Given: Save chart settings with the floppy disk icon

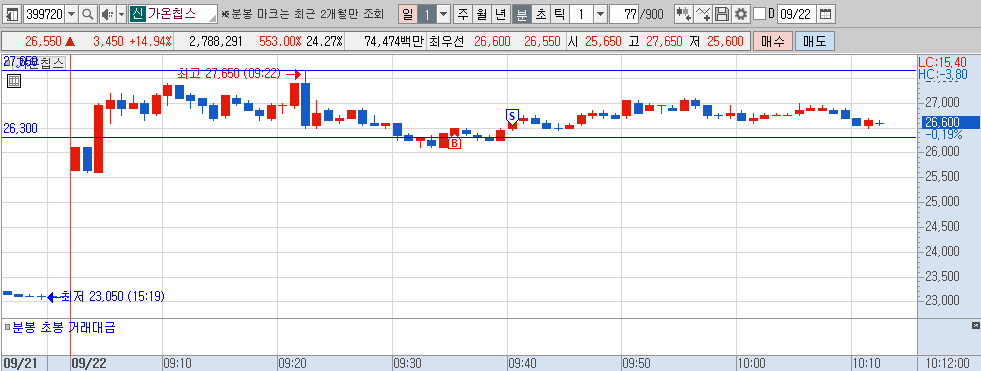Looking at the screenshot, I should pyautogui.click(x=722, y=13).
